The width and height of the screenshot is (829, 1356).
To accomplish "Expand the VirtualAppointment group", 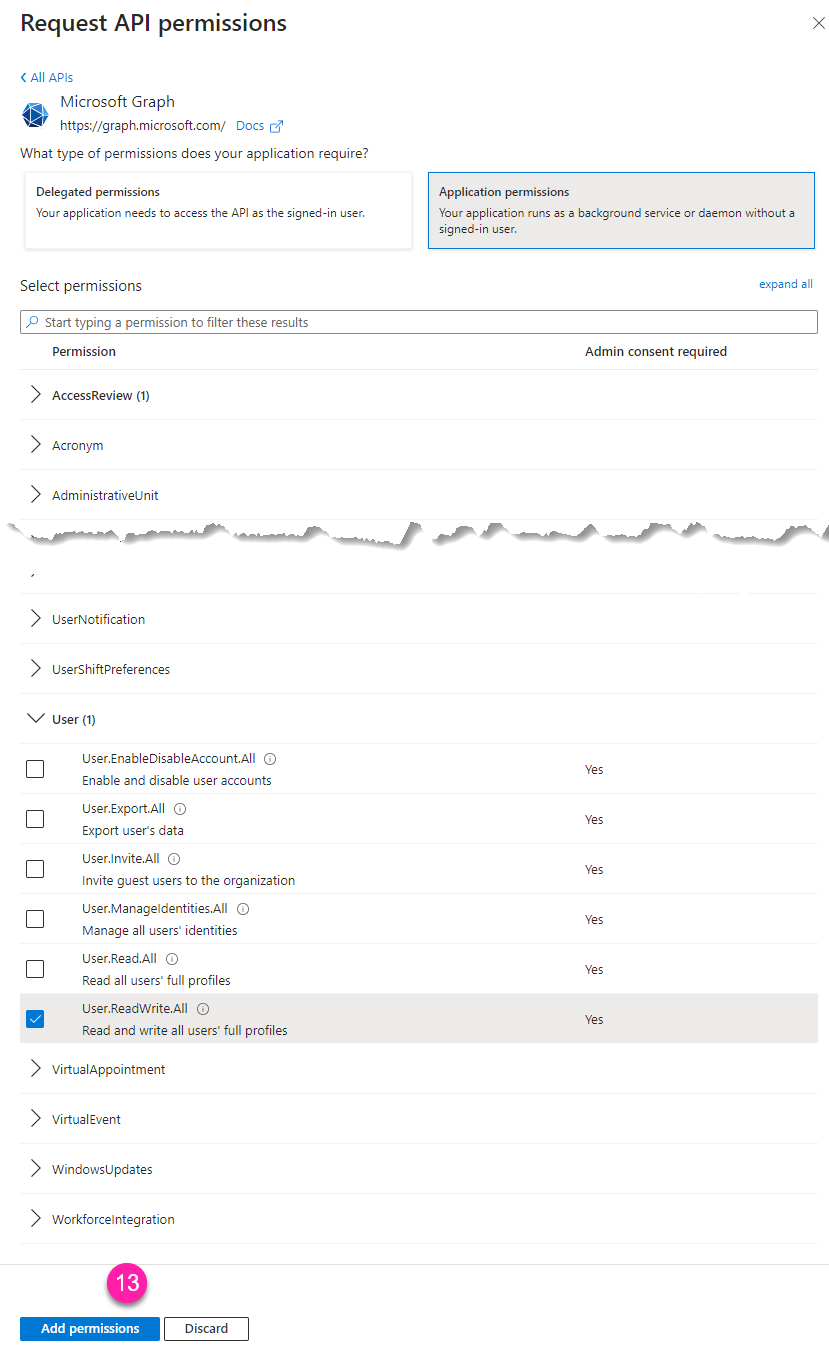I will [x=36, y=1069].
